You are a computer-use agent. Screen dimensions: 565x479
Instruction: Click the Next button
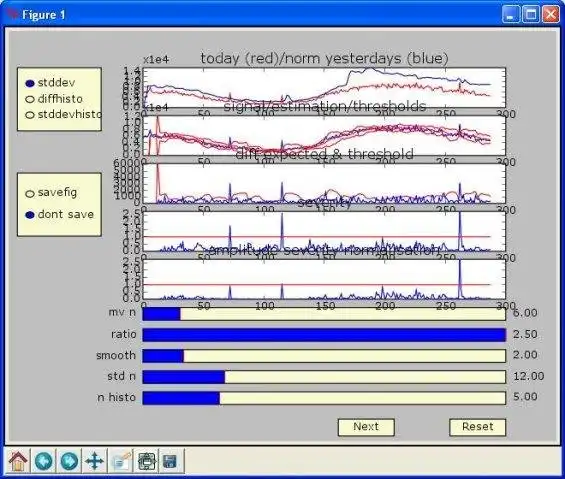[x=366, y=427]
